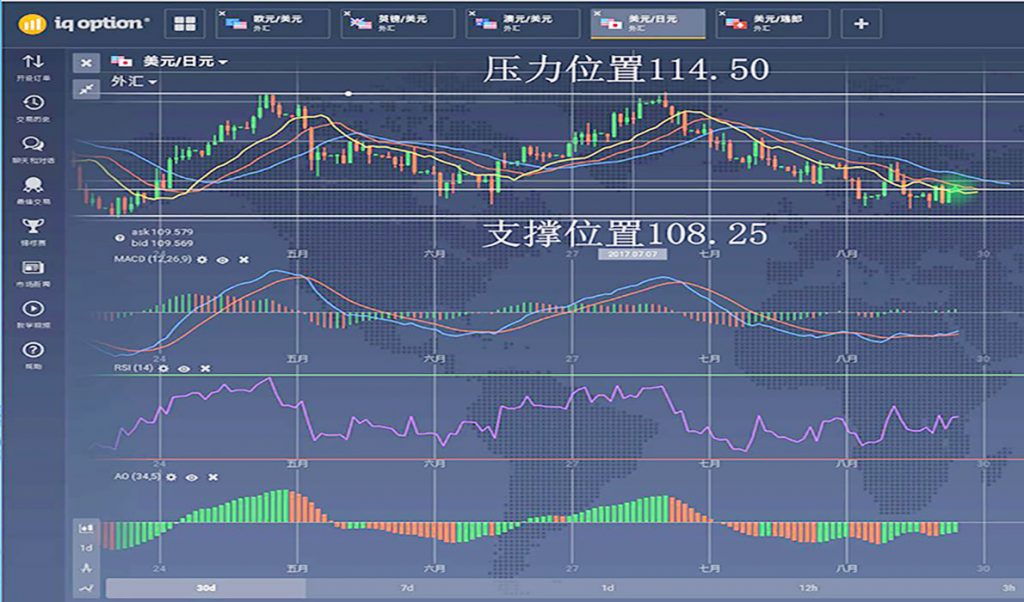Open the video tutorials play icon

coord(33,309)
